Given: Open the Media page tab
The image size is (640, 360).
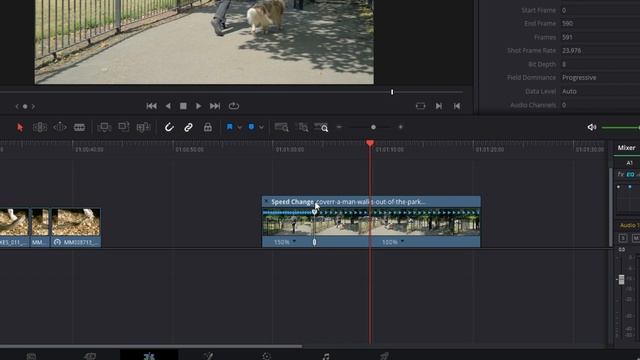Looking at the screenshot, I should 31,356.
